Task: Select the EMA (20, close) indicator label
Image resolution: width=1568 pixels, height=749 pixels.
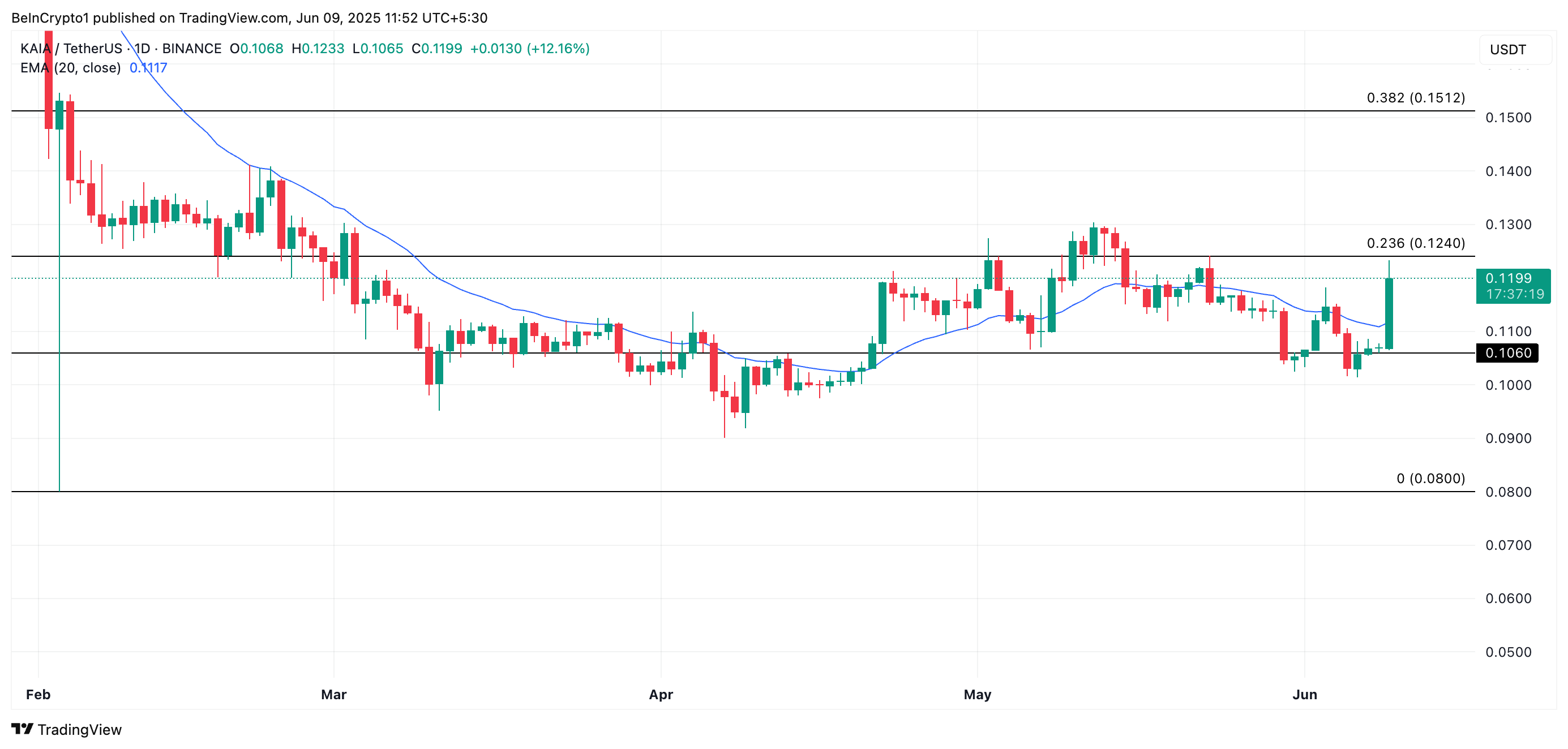Action: tap(70, 67)
